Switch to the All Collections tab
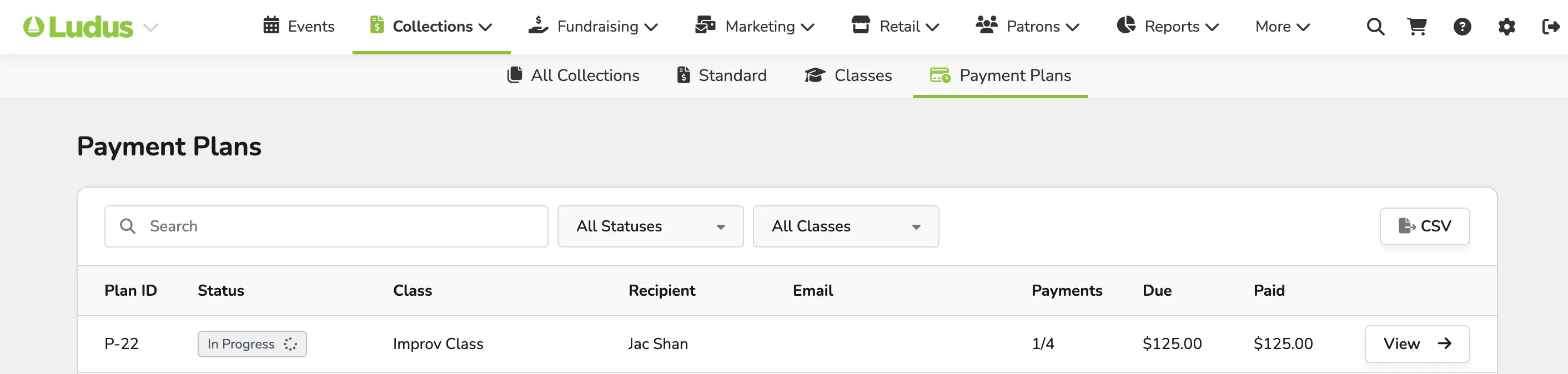 [573, 75]
